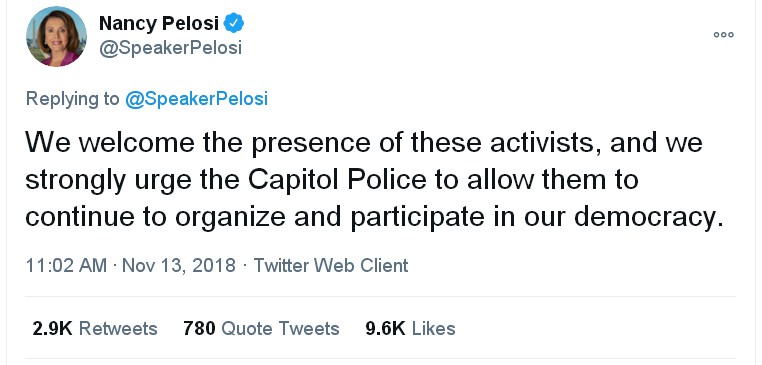Open Nancy Pelosi's profile picture
Image resolution: width=762 pixels, height=365 pixels.
point(56,36)
